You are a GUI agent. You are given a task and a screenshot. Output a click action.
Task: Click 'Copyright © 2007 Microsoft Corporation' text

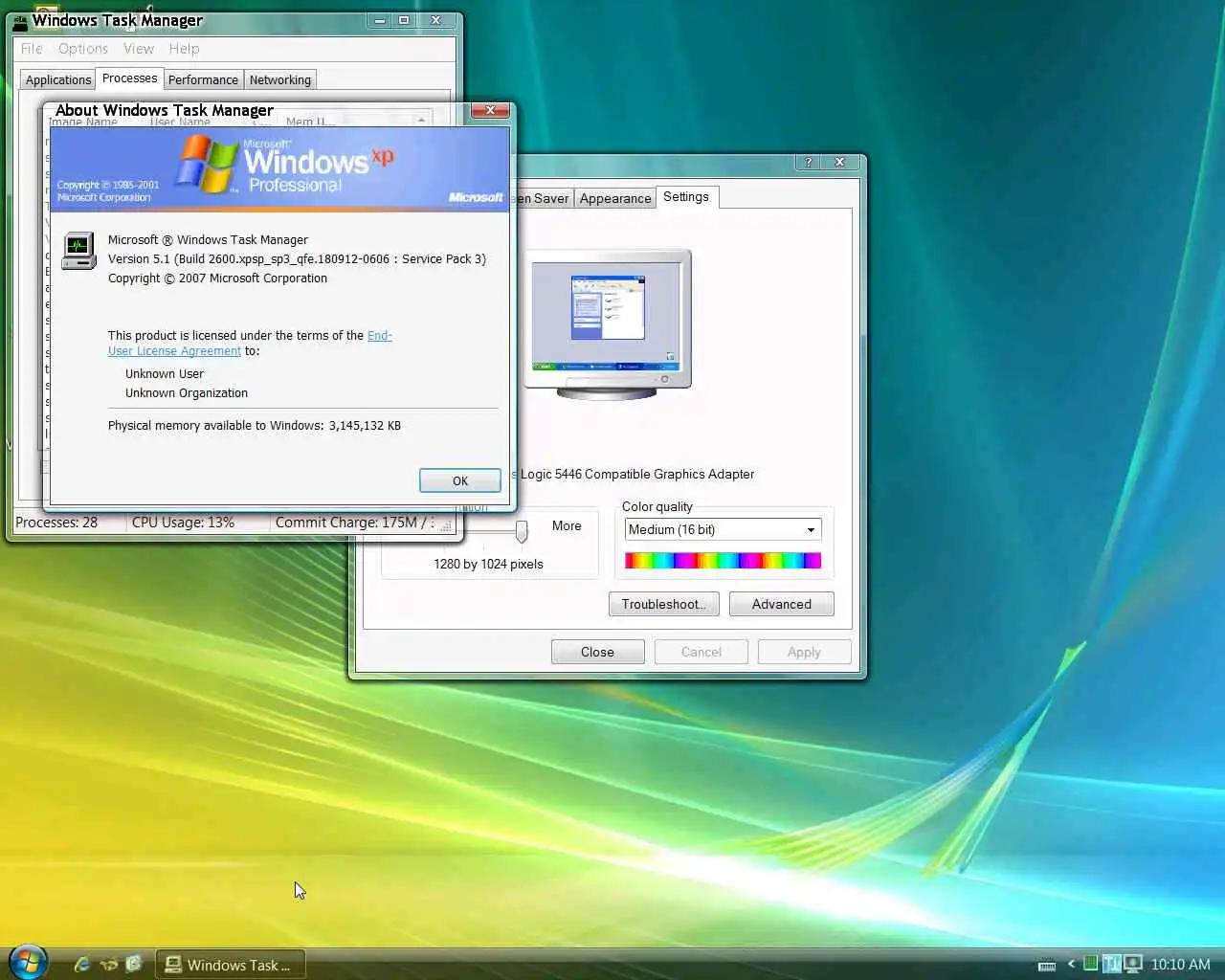217,278
